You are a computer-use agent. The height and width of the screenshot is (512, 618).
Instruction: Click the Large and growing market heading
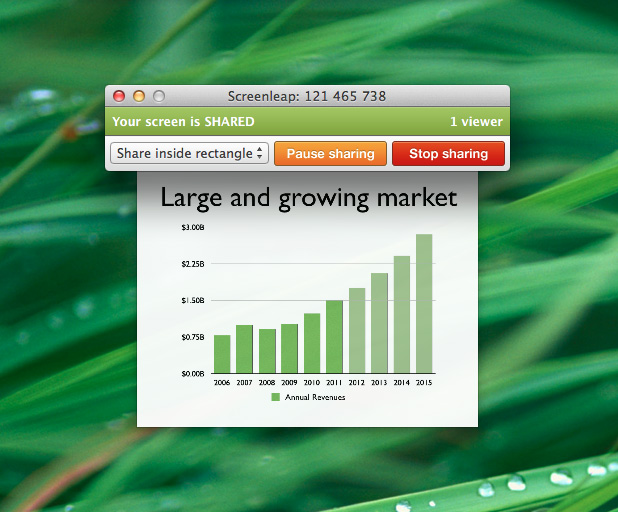(308, 198)
